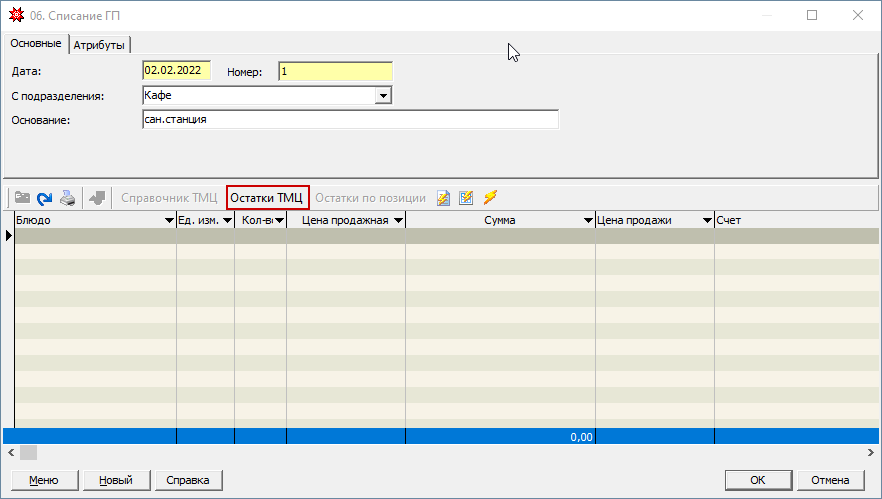Click the blue refresh arrow icon
The height and width of the screenshot is (499, 882).
pyautogui.click(x=44, y=198)
